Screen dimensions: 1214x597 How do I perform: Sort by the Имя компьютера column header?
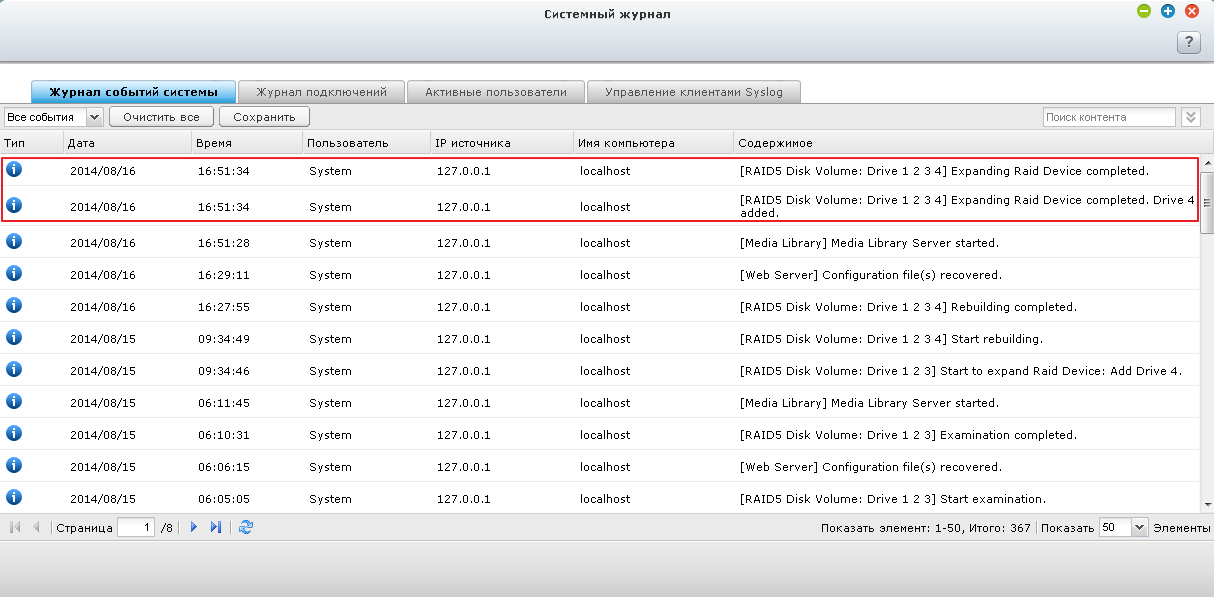(x=654, y=143)
